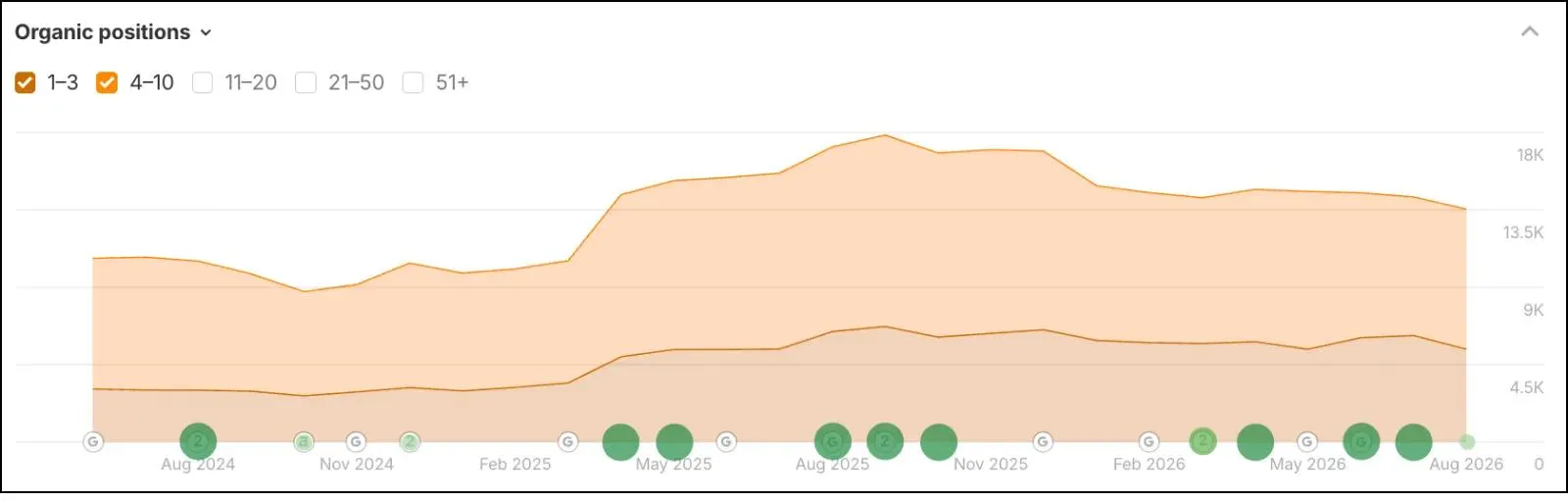Uncheck the 4–10 positions checkbox
Viewport: 1568px width, 501px height.
click(x=107, y=82)
